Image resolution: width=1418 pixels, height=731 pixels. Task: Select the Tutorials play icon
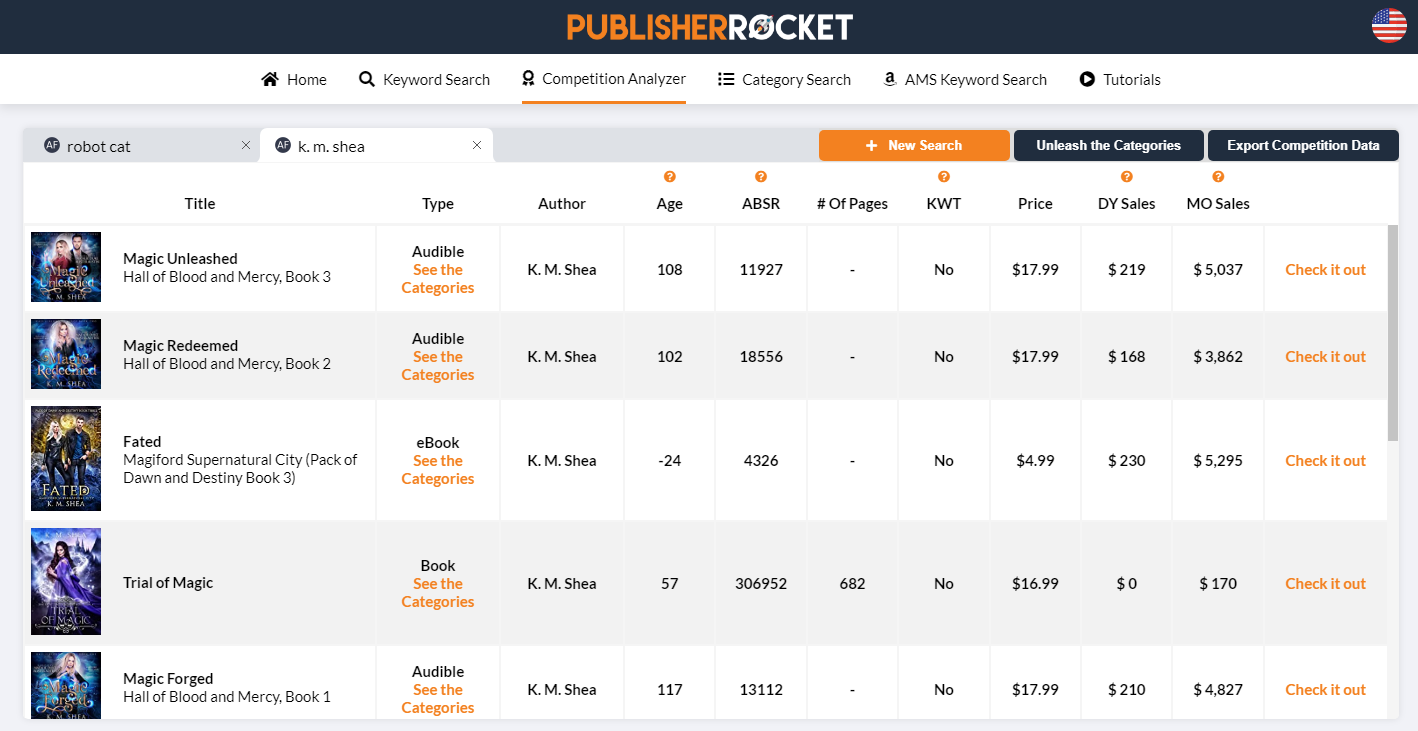click(1087, 78)
